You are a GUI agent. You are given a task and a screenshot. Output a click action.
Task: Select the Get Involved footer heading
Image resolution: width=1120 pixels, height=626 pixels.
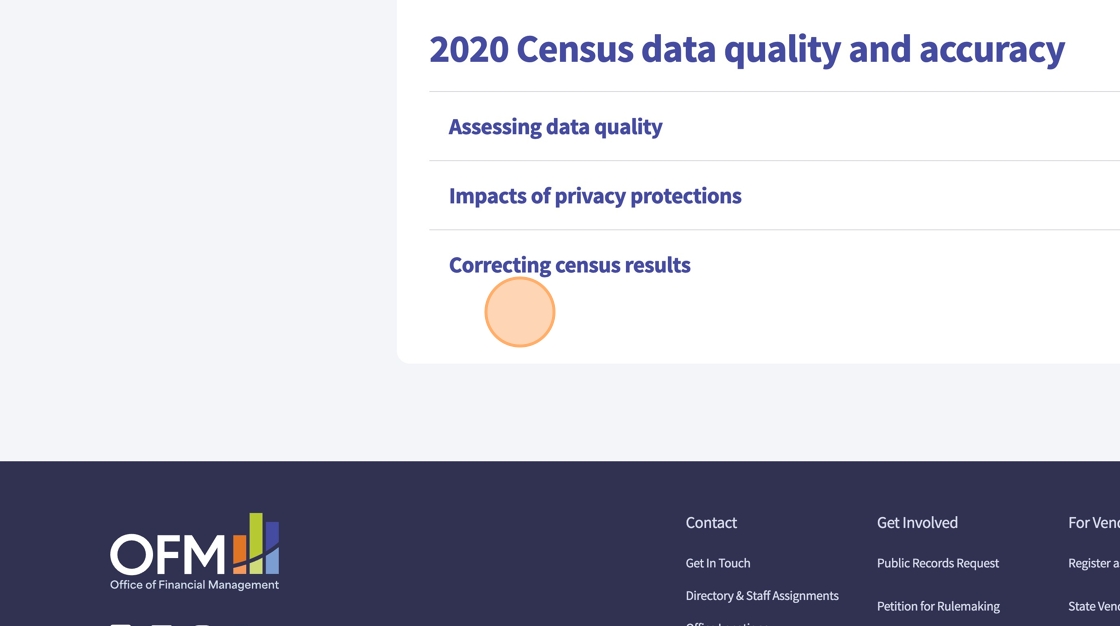pyautogui.click(x=917, y=522)
